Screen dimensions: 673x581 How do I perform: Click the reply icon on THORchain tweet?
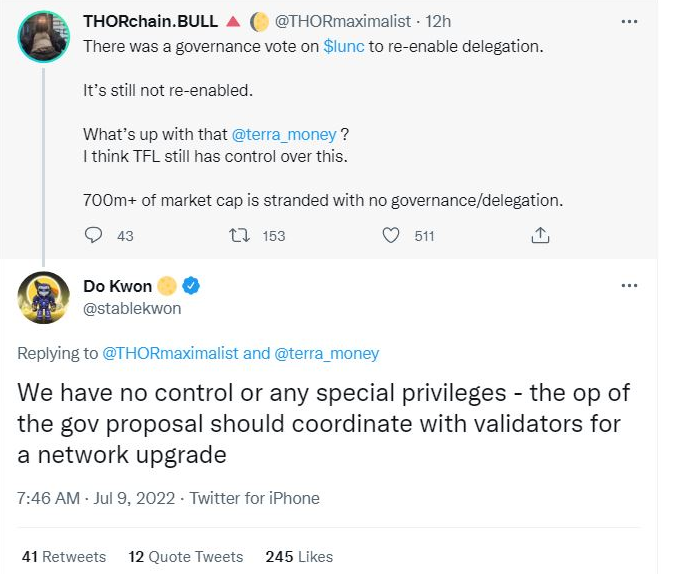[94, 235]
